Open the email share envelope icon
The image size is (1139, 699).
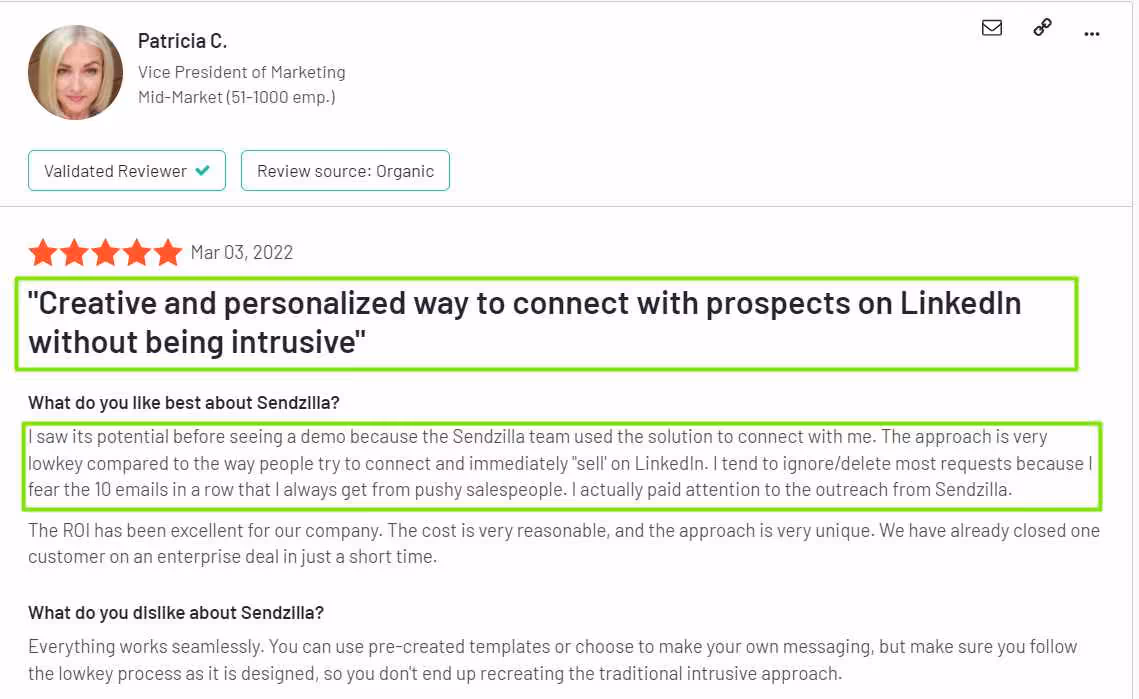point(991,28)
